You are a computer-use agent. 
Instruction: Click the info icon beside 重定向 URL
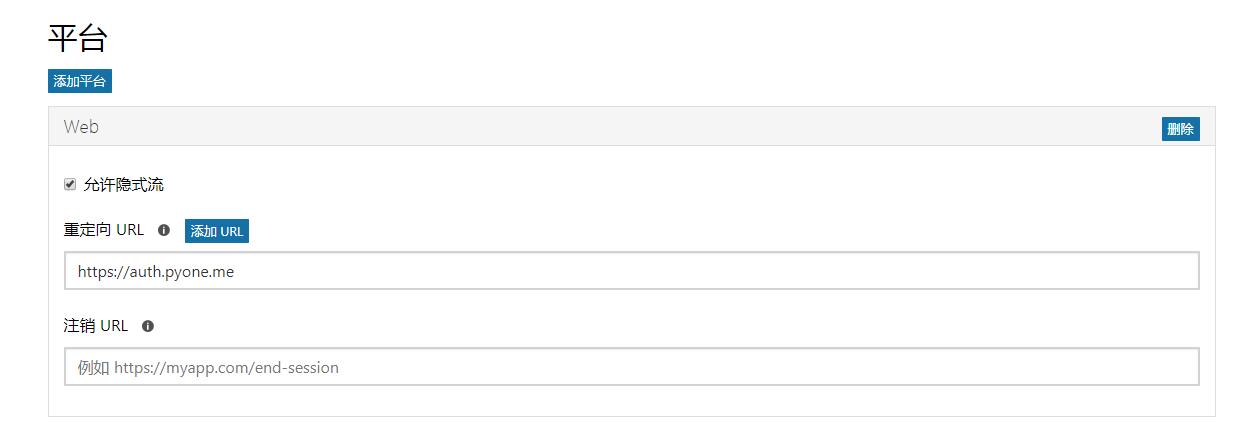click(x=164, y=230)
